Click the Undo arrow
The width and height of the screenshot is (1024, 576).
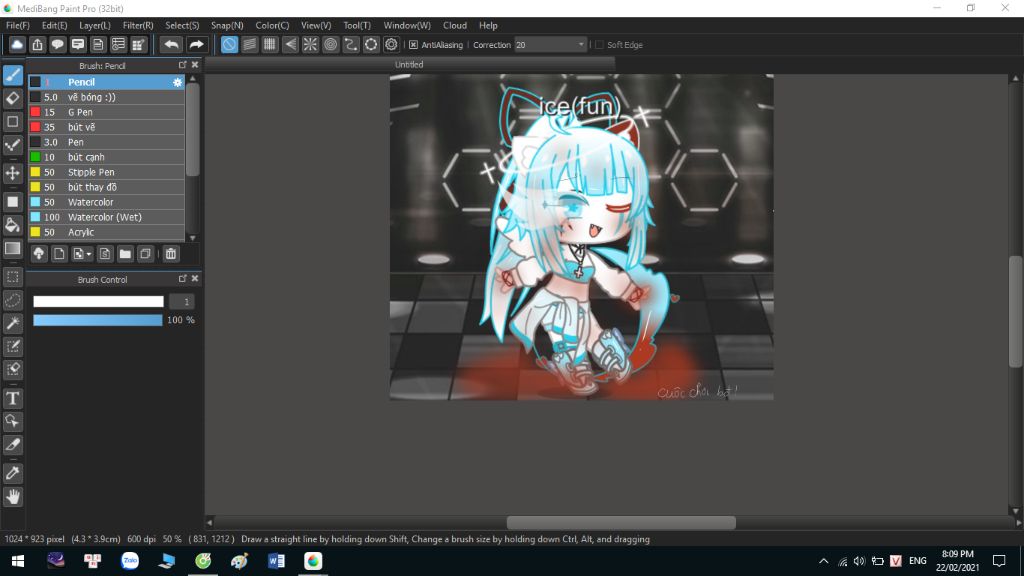171,44
